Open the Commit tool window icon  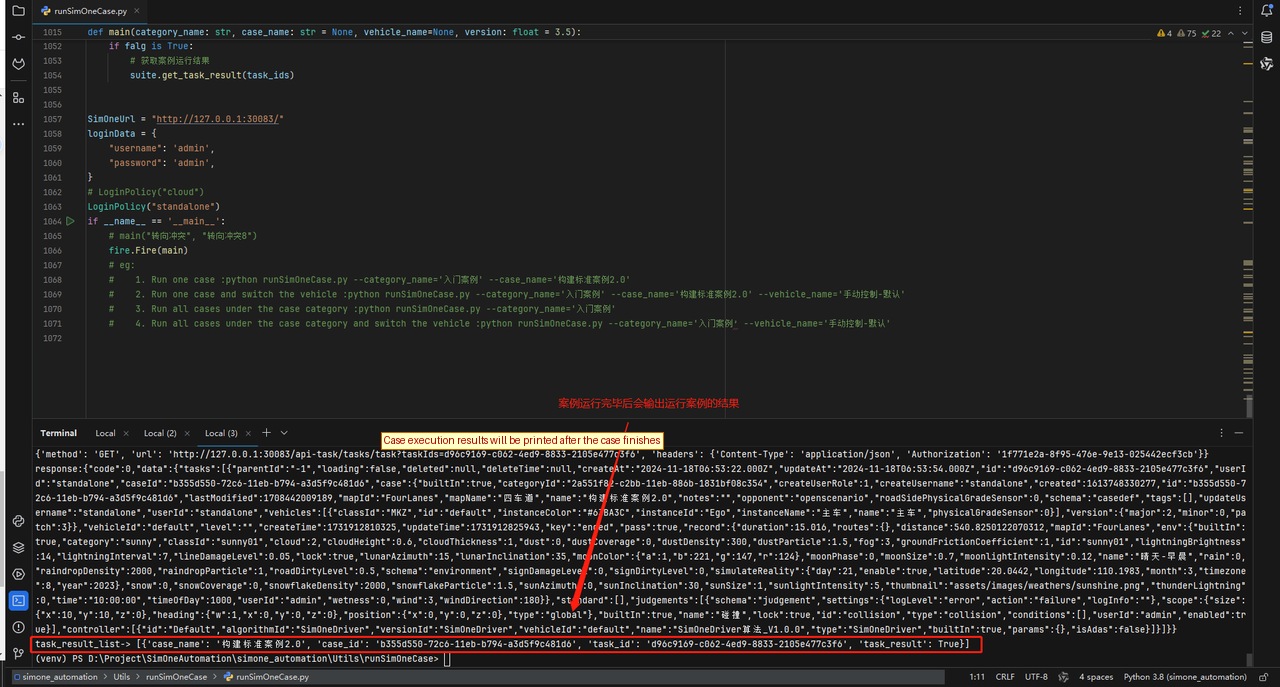18,37
